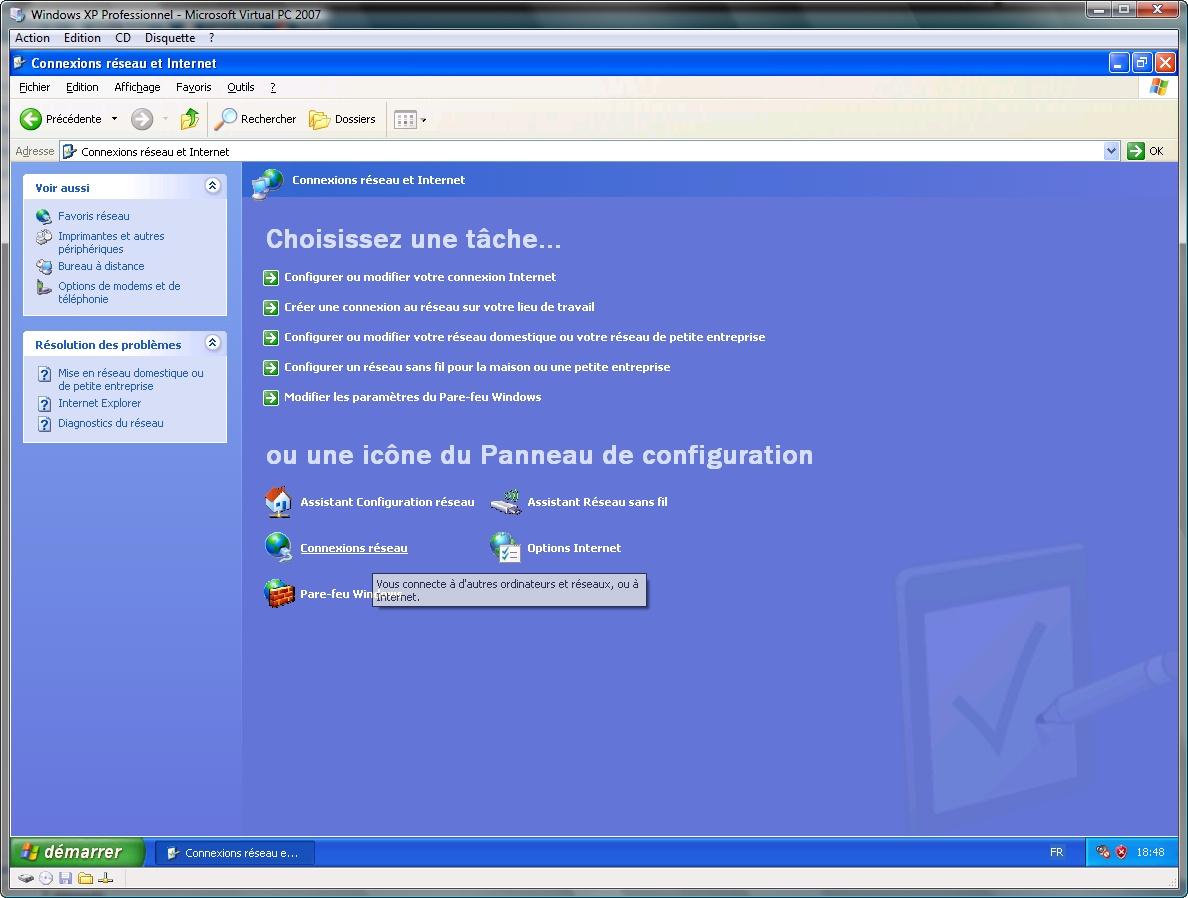Click the Connexions réseau underlined link

coord(354,548)
